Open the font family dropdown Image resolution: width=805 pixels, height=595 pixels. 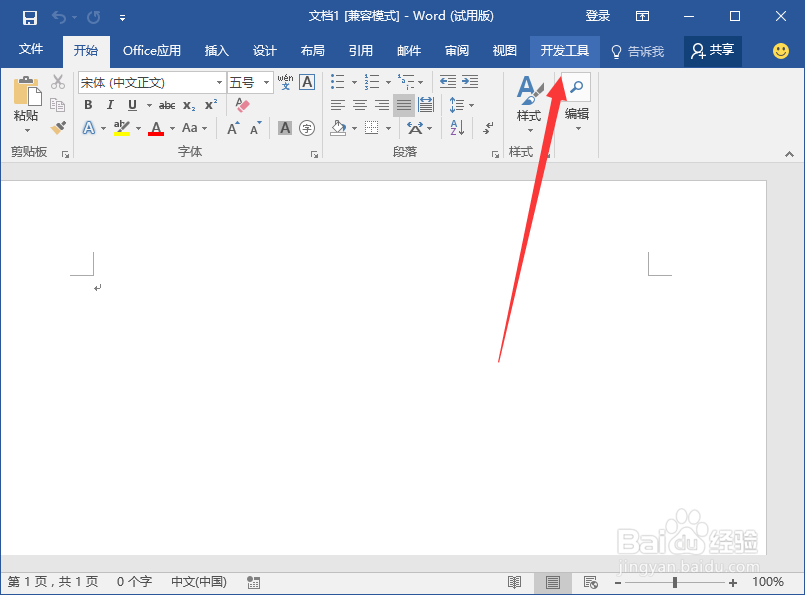pyautogui.click(x=219, y=82)
